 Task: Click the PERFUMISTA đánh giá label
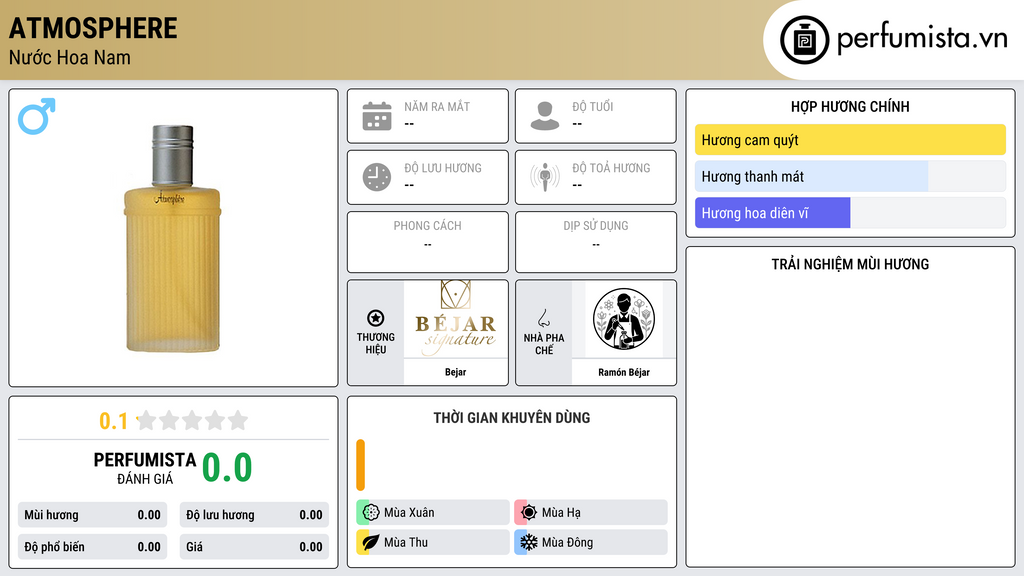point(145,468)
